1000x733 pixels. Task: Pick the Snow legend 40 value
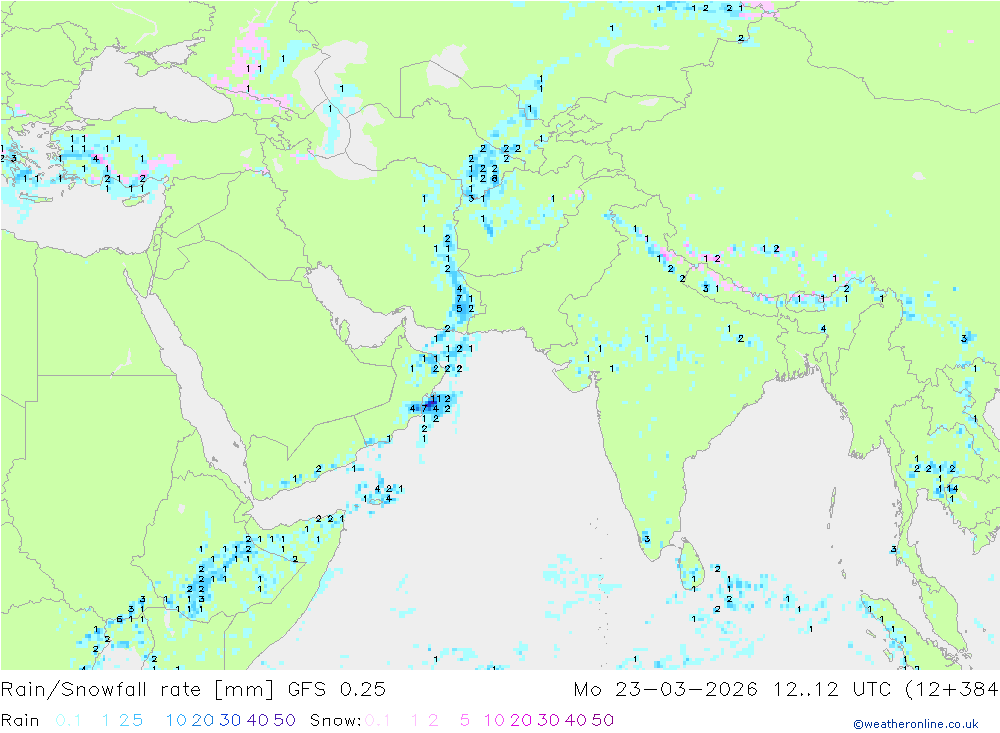[x=576, y=720]
